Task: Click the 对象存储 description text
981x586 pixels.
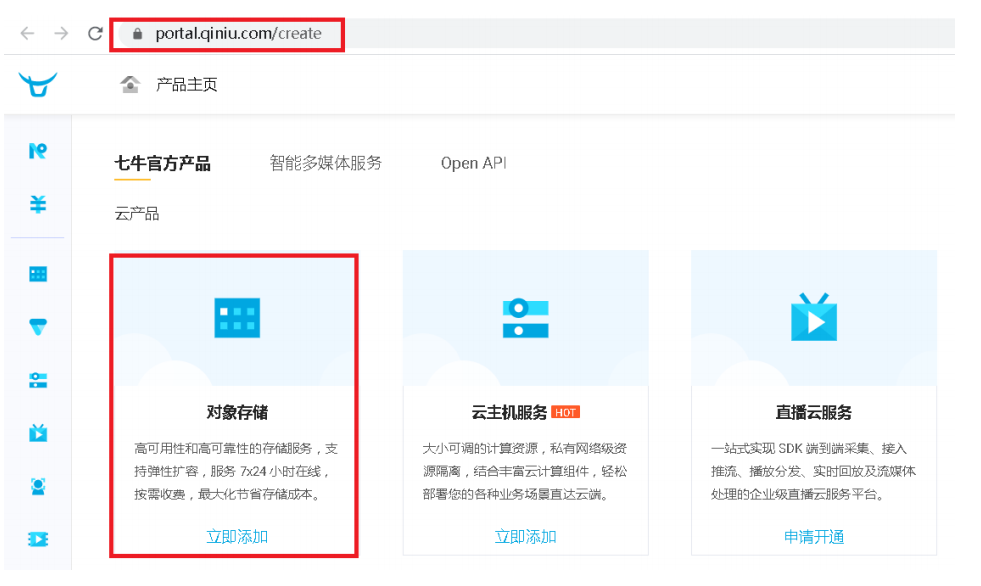Action: pyautogui.click(x=236, y=472)
